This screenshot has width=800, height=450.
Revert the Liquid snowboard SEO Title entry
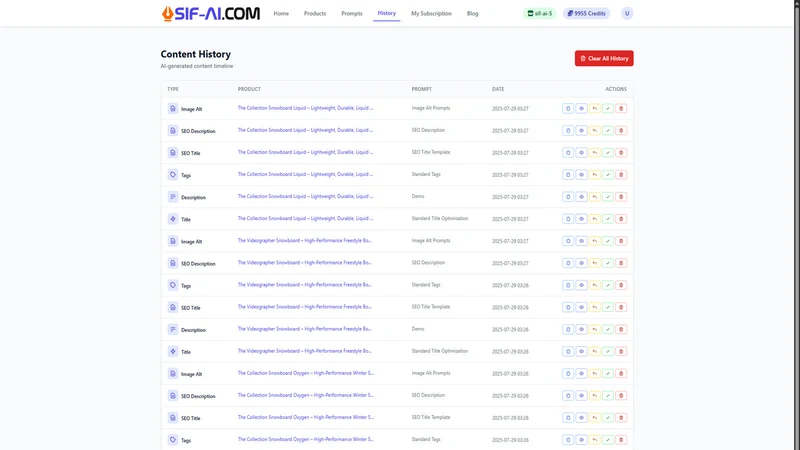tap(594, 153)
